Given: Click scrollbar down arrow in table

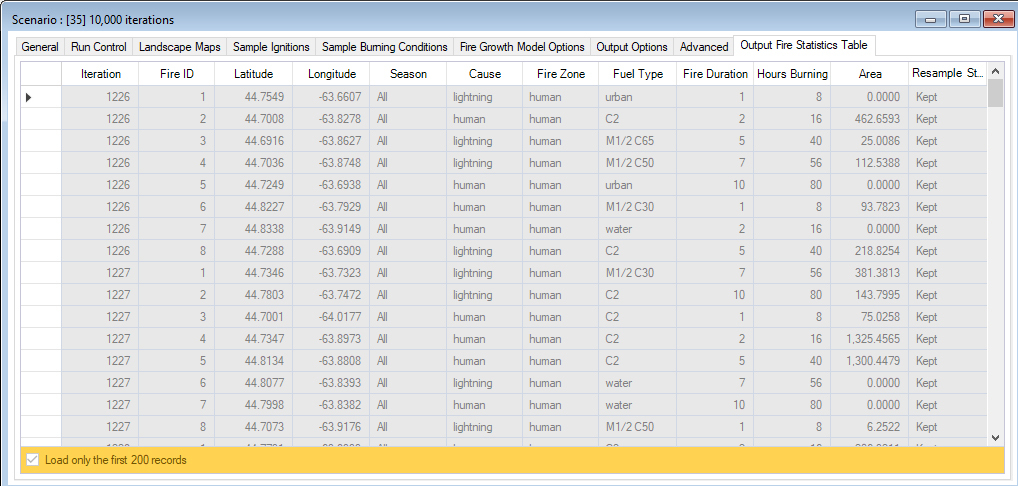Looking at the screenshot, I should point(995,438).
